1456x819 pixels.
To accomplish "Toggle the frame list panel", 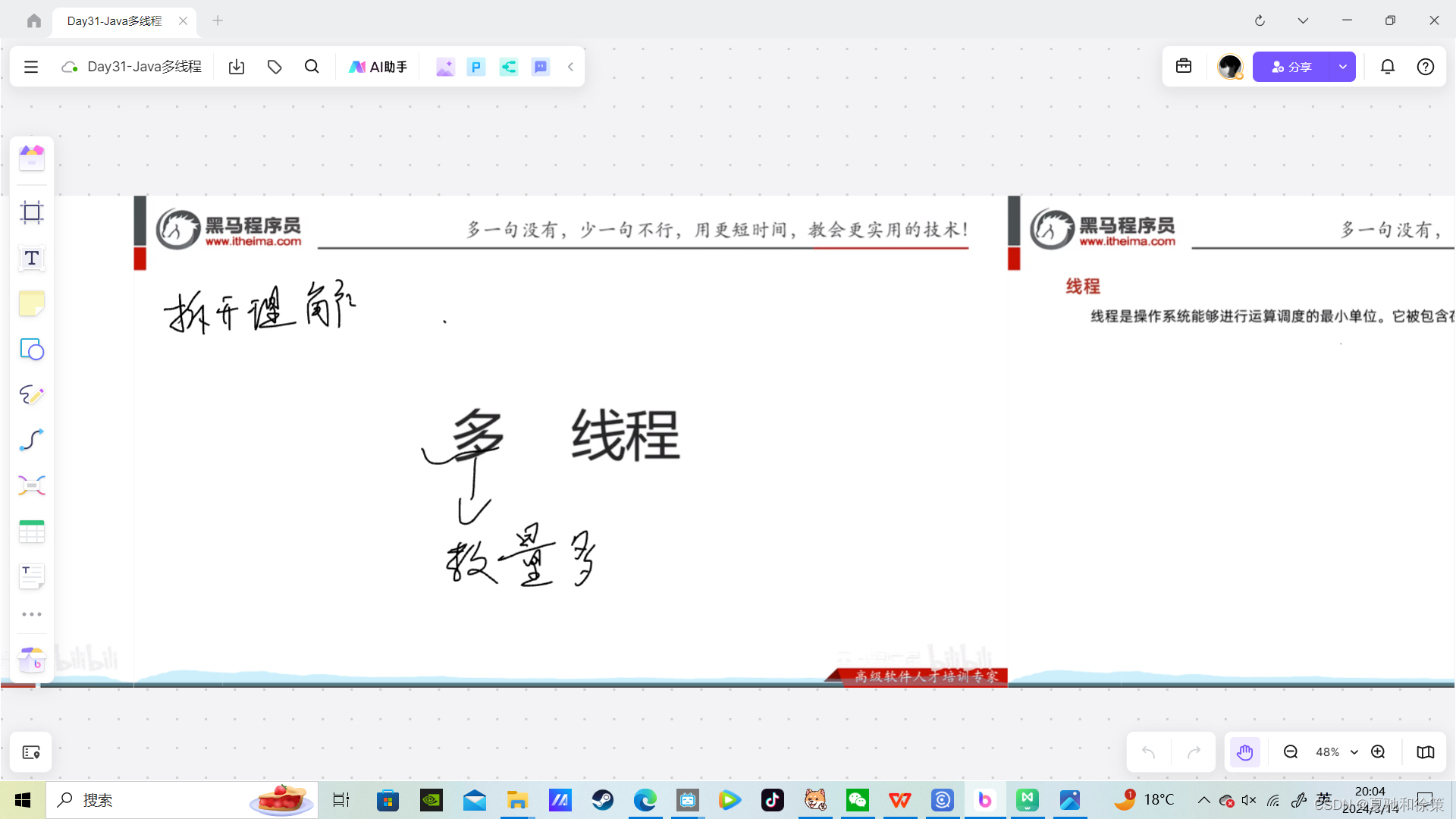I will [x=31, y=752].
